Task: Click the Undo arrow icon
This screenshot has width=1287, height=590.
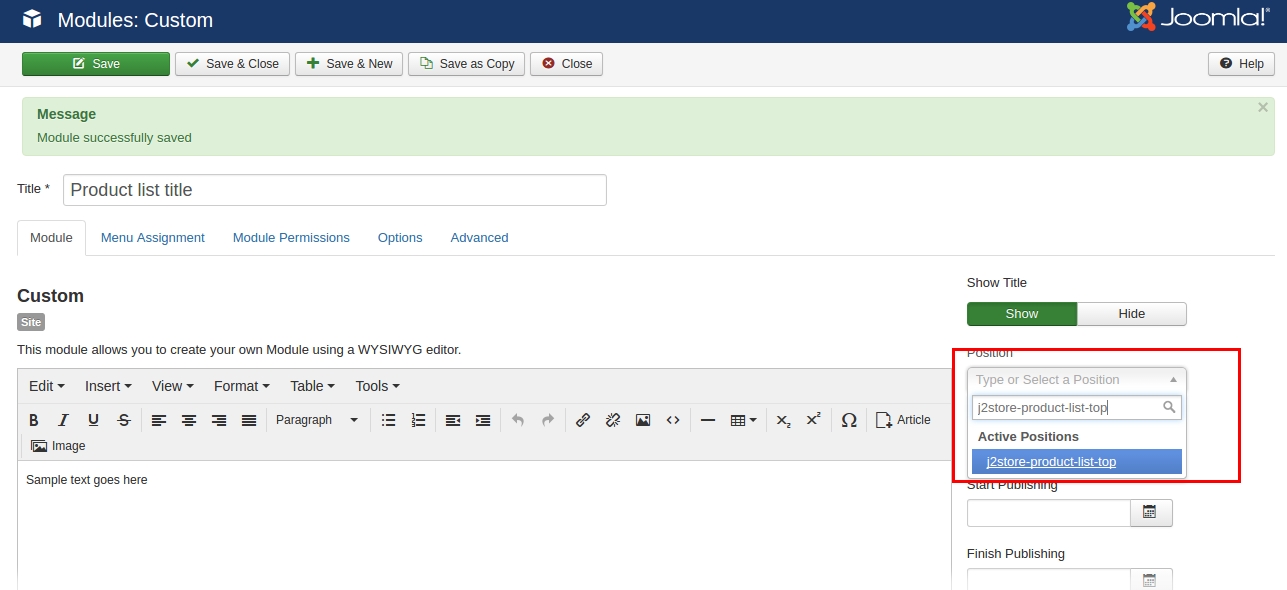Action: point(517,420)
